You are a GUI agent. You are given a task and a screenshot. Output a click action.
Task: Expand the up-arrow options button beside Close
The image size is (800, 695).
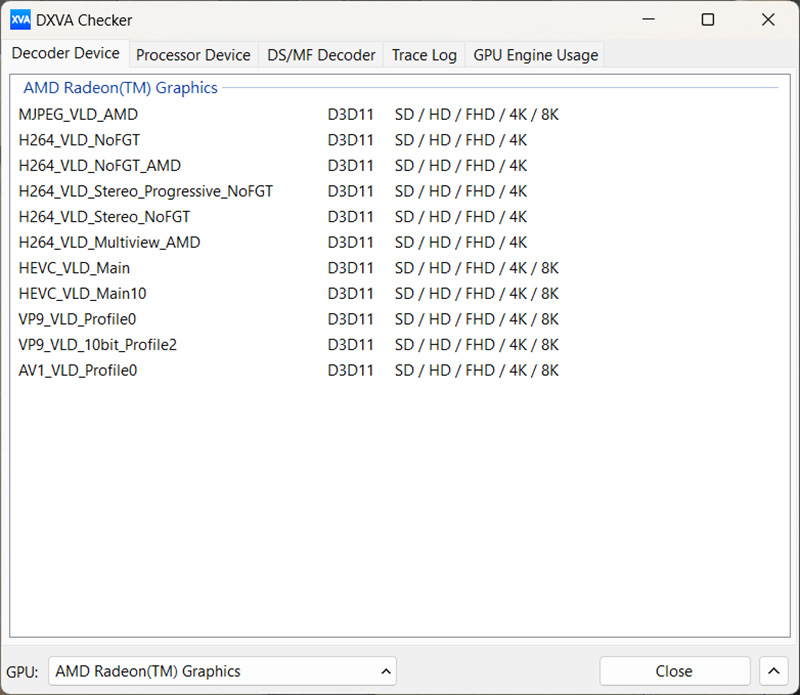[773, 671]
